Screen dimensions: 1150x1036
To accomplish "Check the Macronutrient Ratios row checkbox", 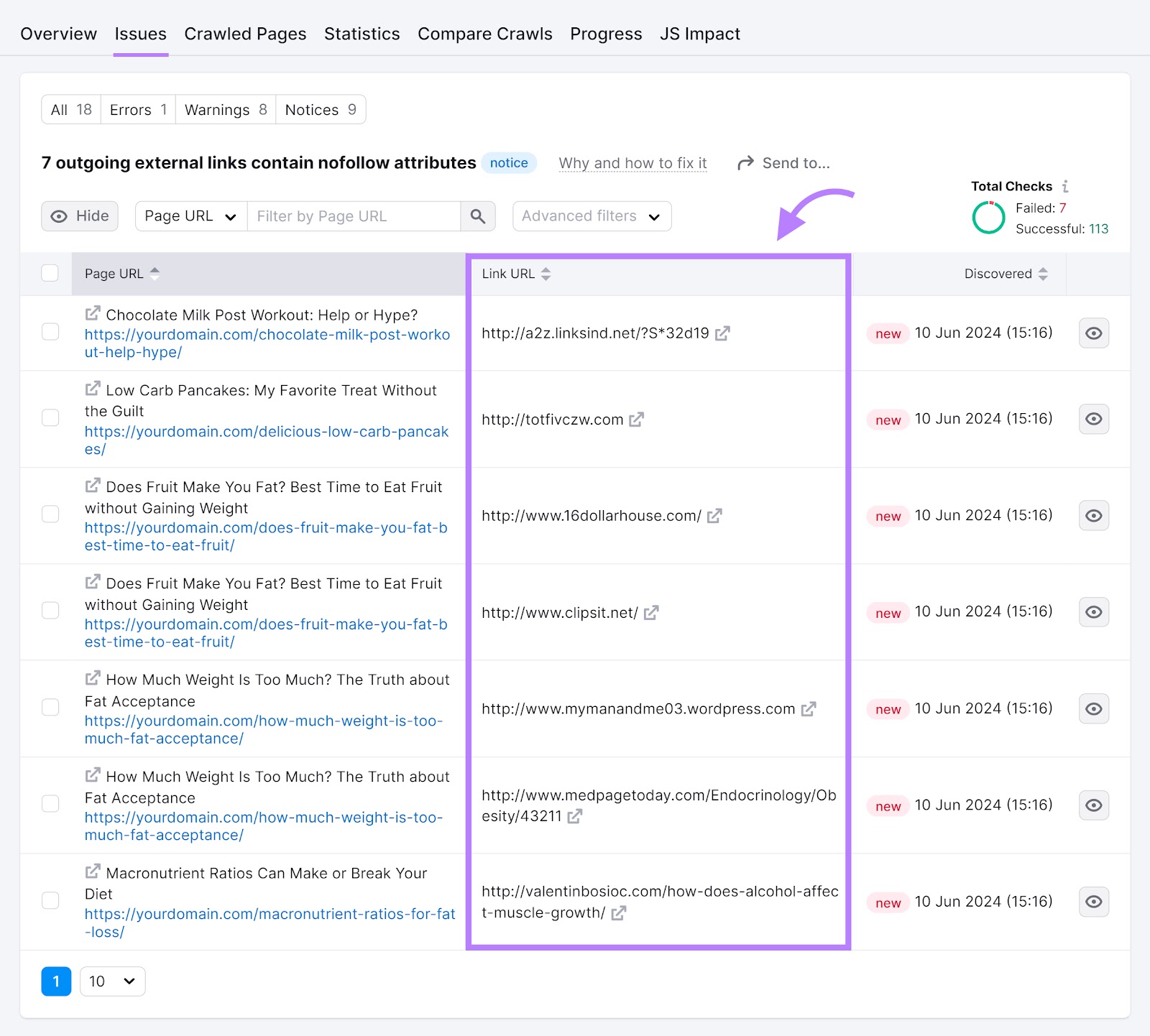I will 50,900.
